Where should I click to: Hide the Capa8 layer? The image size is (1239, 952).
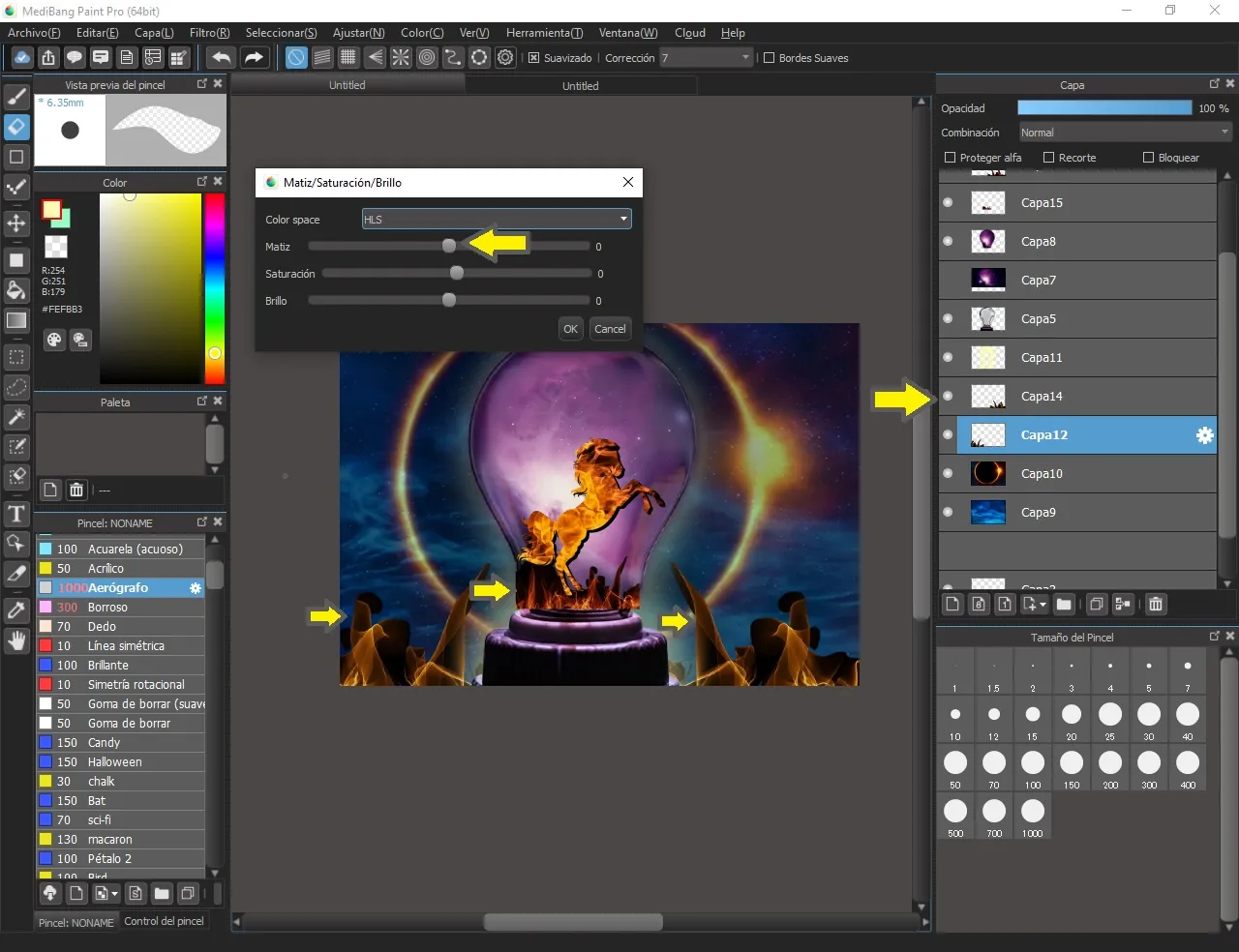pyautogui.click(x=948, y=242)
